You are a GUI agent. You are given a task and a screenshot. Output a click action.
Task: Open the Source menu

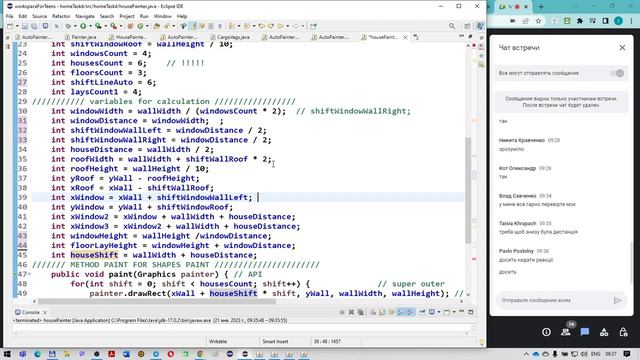pos(40,16)
